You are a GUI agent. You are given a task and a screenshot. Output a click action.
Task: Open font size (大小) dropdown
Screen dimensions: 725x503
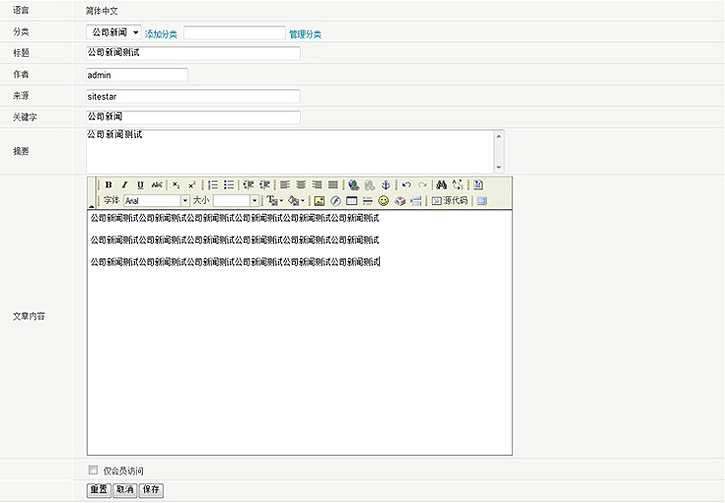pos(236,201)
